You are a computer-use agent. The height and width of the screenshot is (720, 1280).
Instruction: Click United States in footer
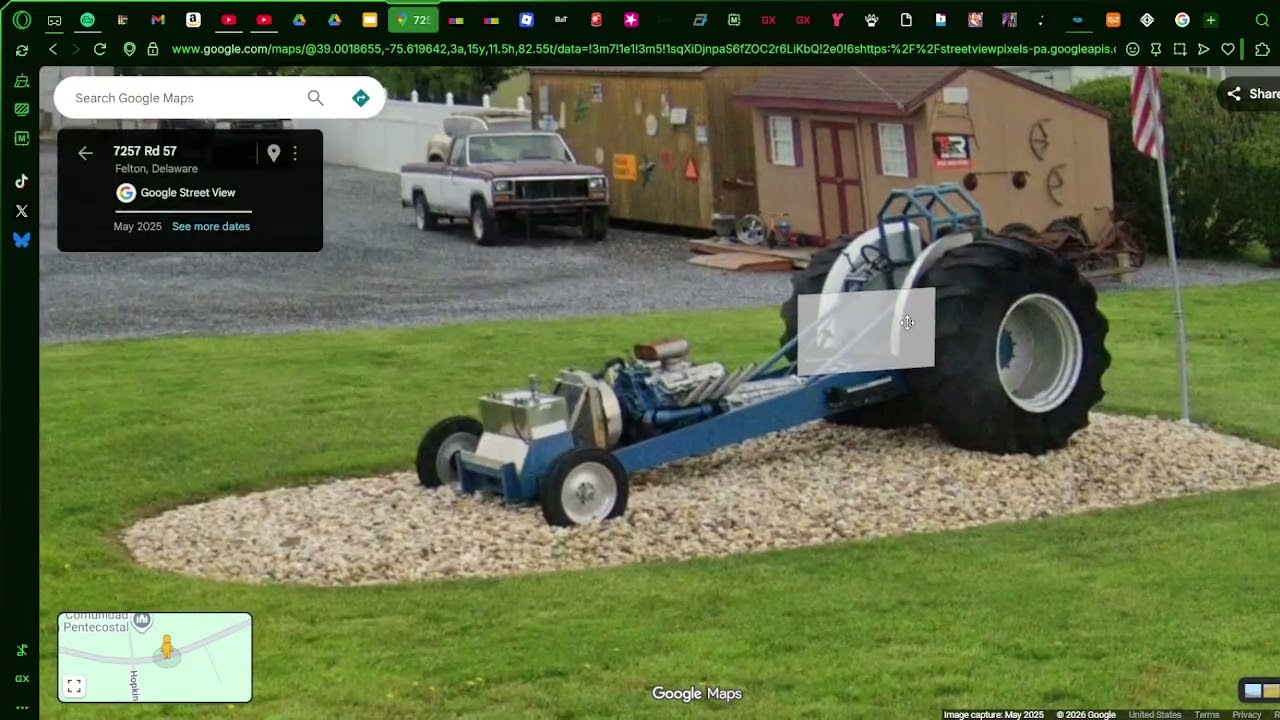coord(1155,715)
